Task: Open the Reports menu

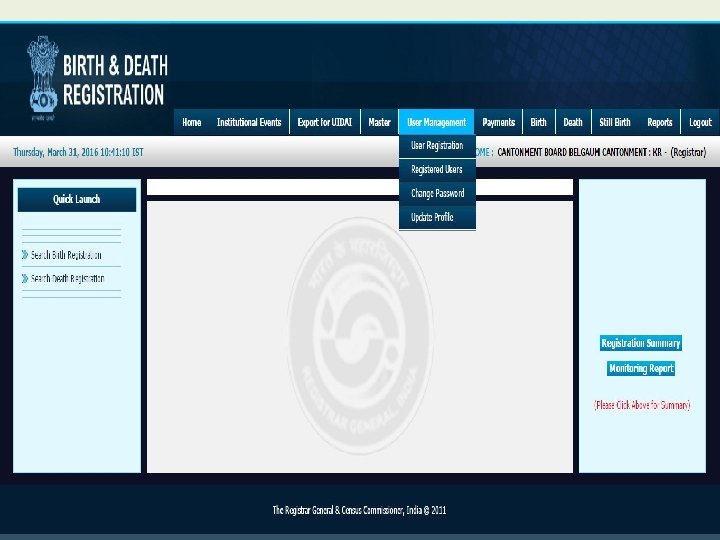Action: (660, 122)
